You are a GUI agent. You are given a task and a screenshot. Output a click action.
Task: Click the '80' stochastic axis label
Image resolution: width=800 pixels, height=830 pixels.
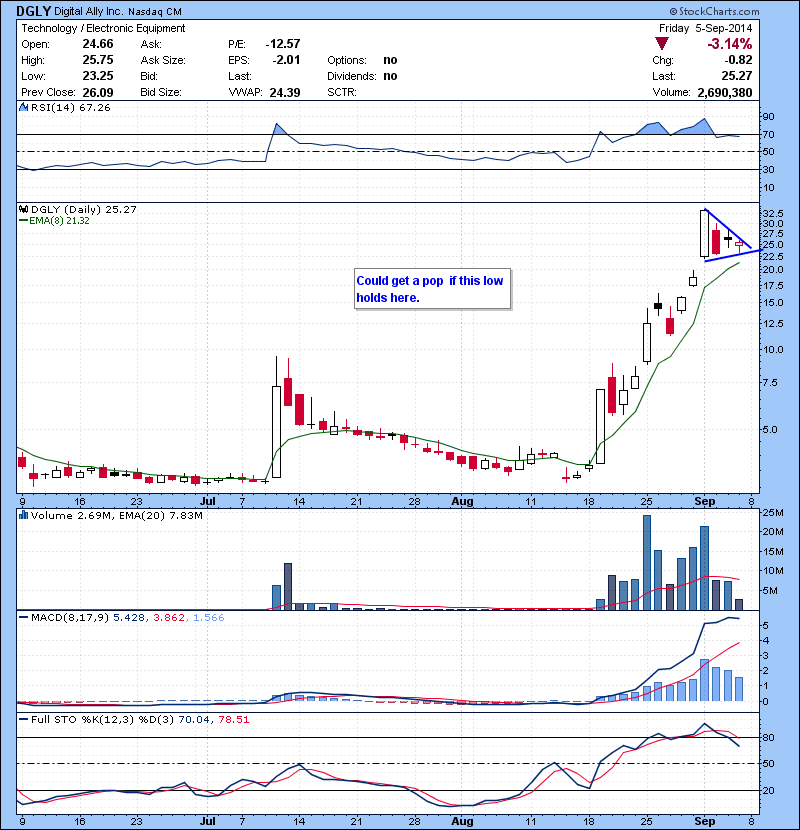tap(768, 737)
